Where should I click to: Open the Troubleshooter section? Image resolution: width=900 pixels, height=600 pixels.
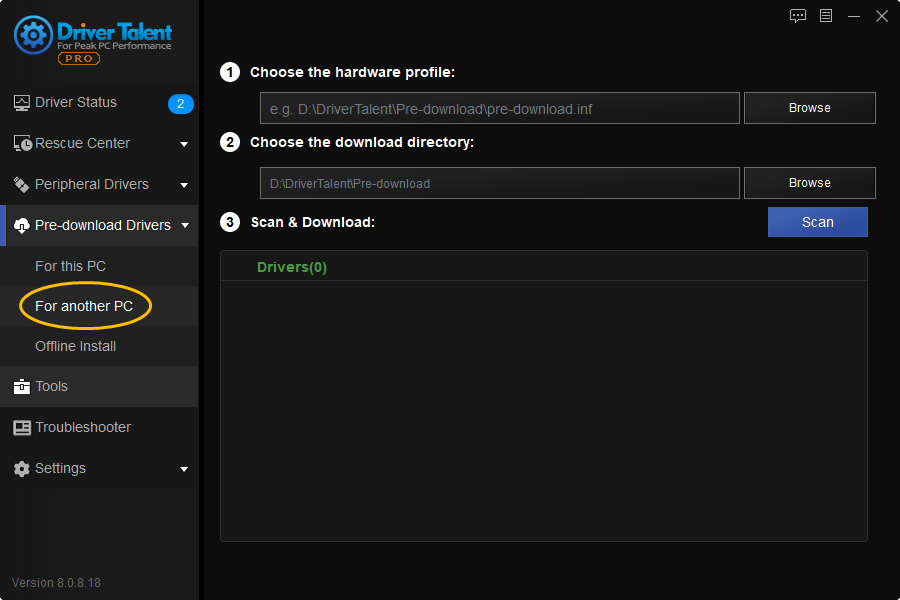point(99,428)
